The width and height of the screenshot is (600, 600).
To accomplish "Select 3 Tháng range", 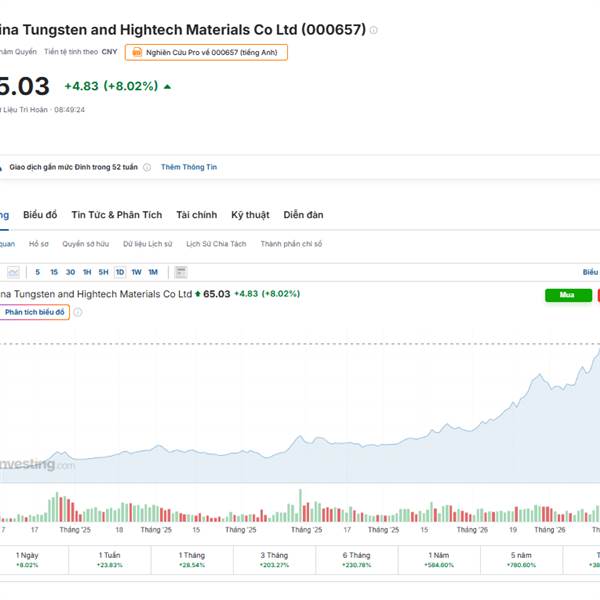I will (274, 559).
